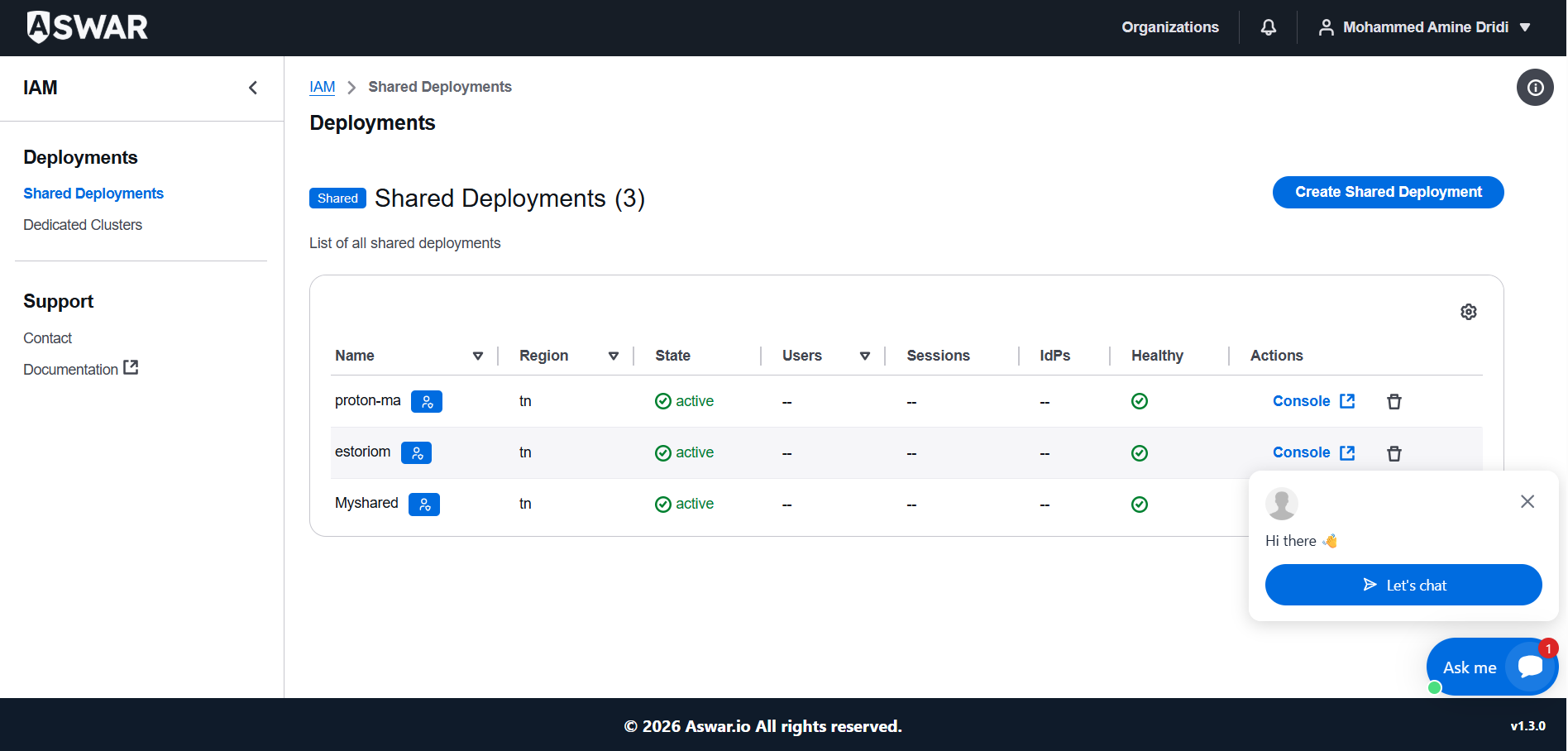1568x751 pixels.
Task: Open Shared Deployments in sidebar
Action: coord(93,194)
